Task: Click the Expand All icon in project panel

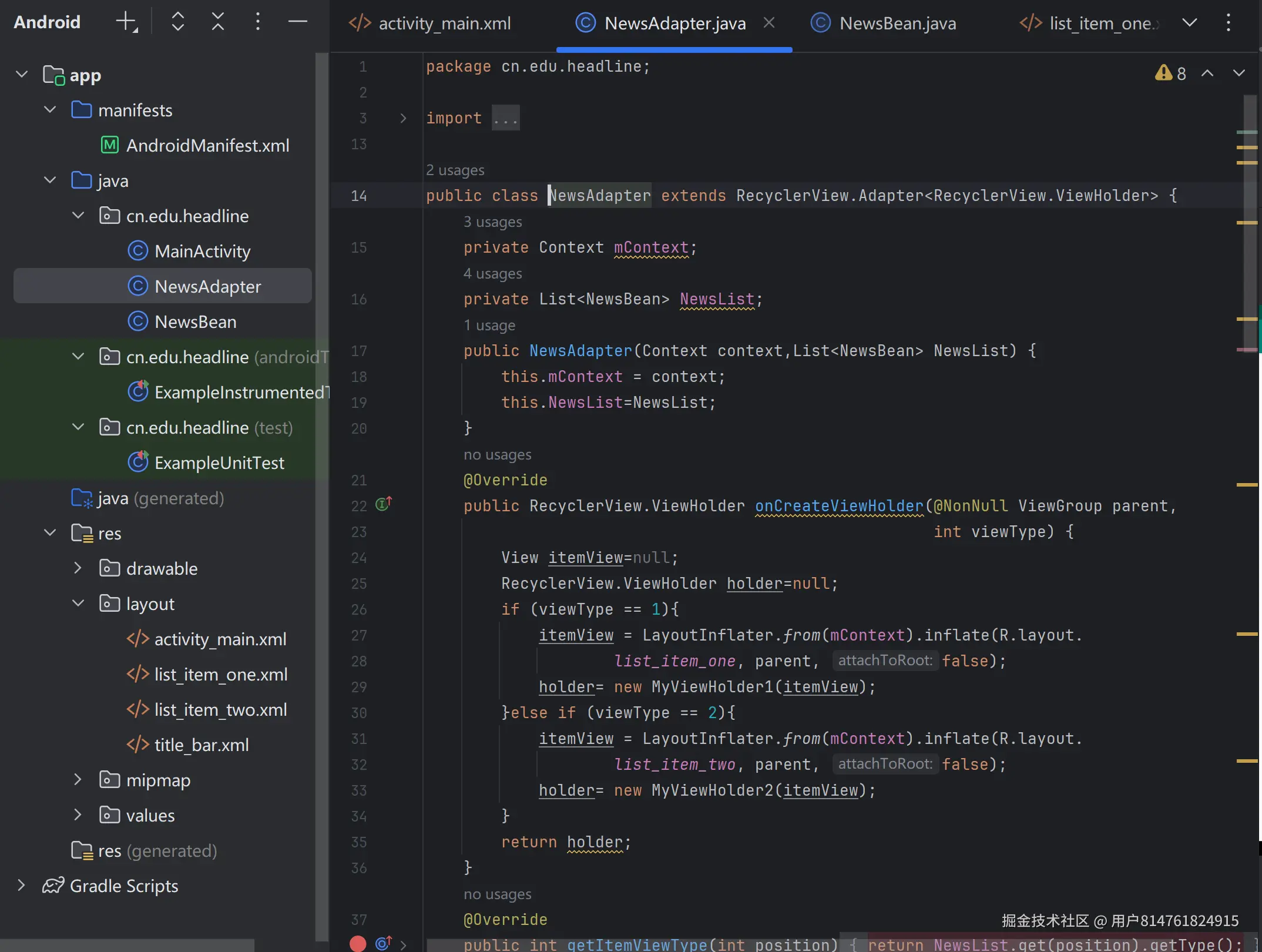Action: pyautogui.click(x=177, y=22)
